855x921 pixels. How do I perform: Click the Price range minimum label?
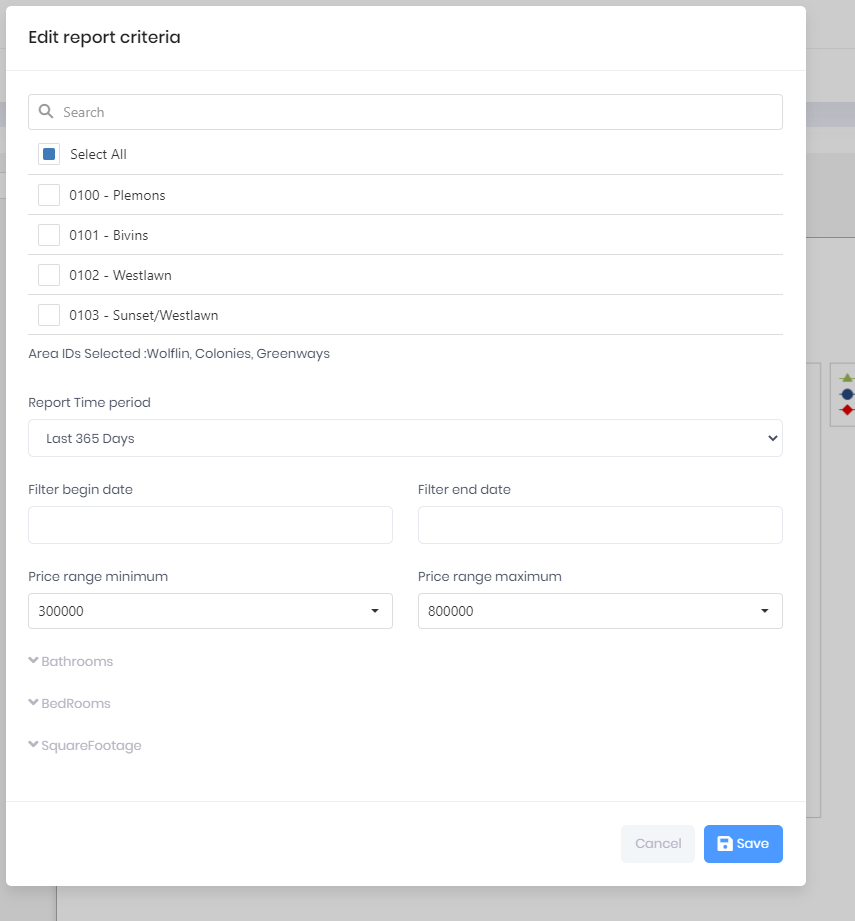[98, 577]
